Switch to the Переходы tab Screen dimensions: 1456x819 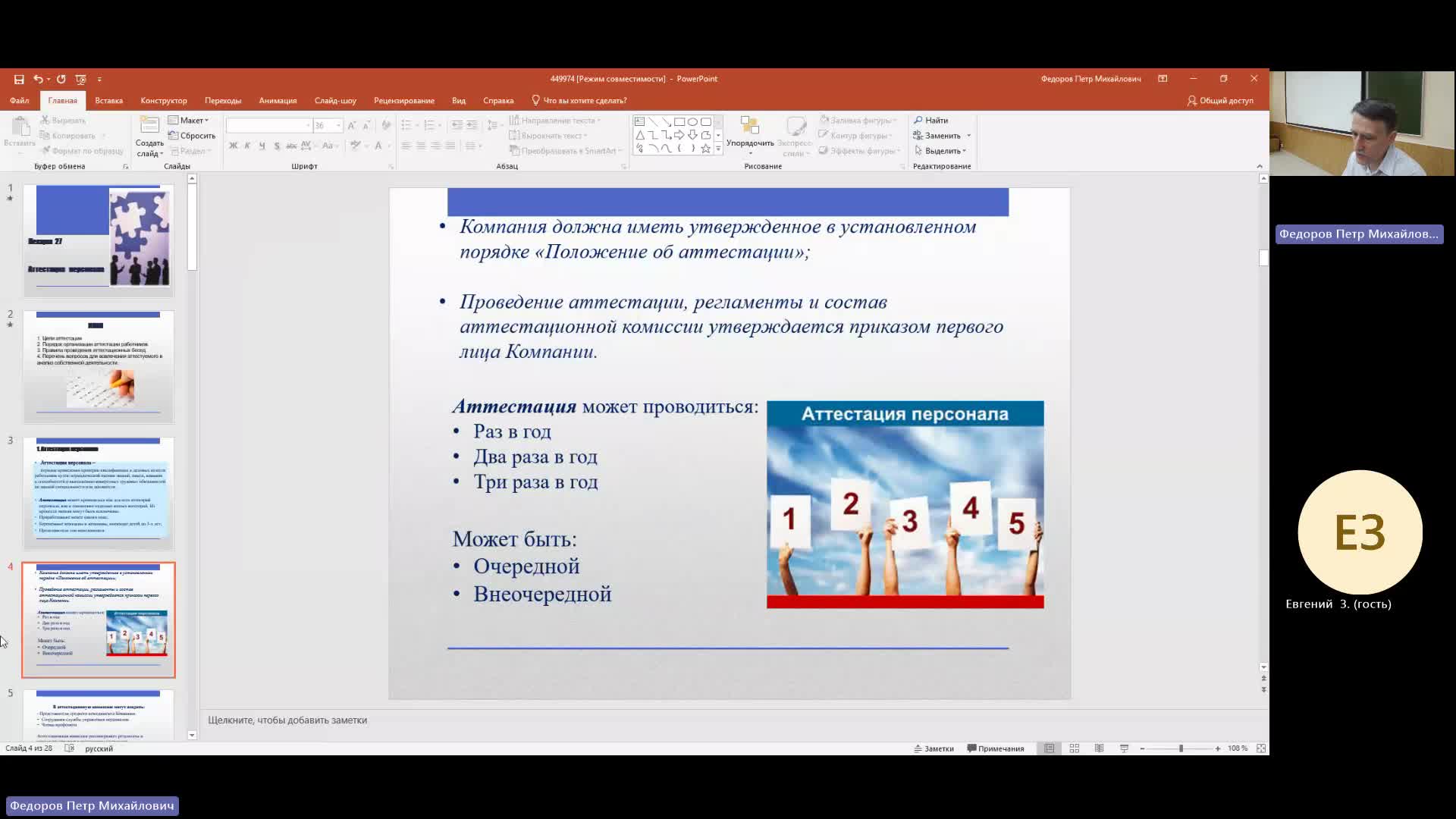(x=223, y=100)
